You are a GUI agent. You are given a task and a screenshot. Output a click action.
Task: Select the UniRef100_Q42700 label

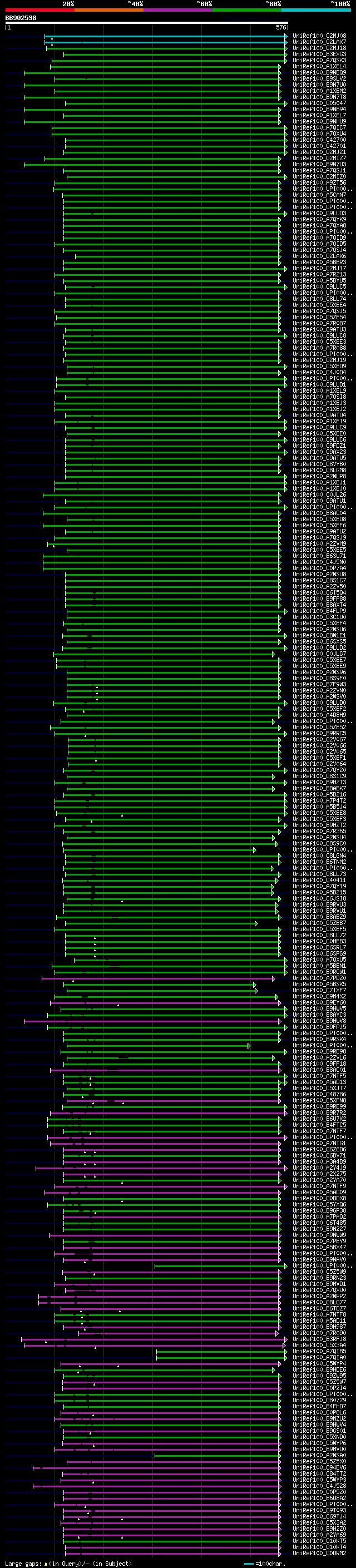pos(319,140)
